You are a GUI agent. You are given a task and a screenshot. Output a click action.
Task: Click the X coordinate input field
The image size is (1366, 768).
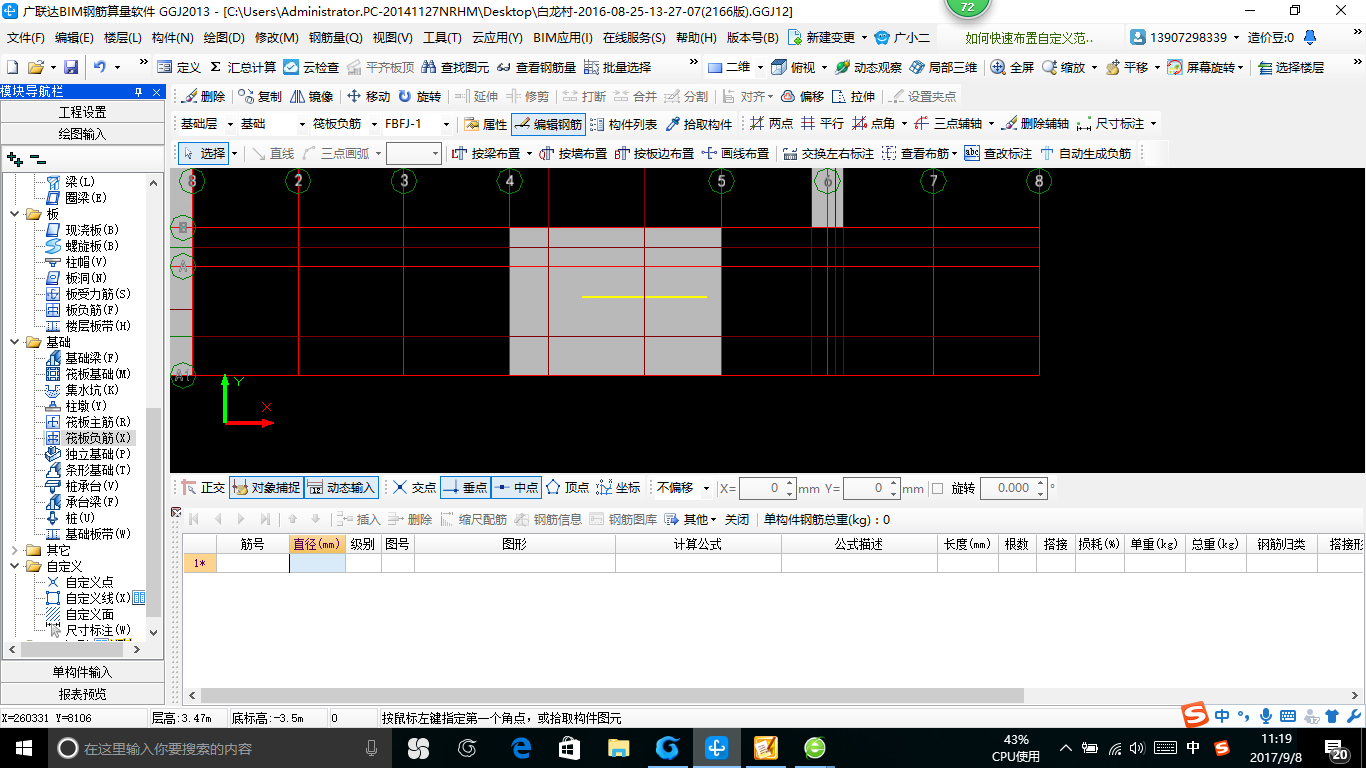coord(767,488)
